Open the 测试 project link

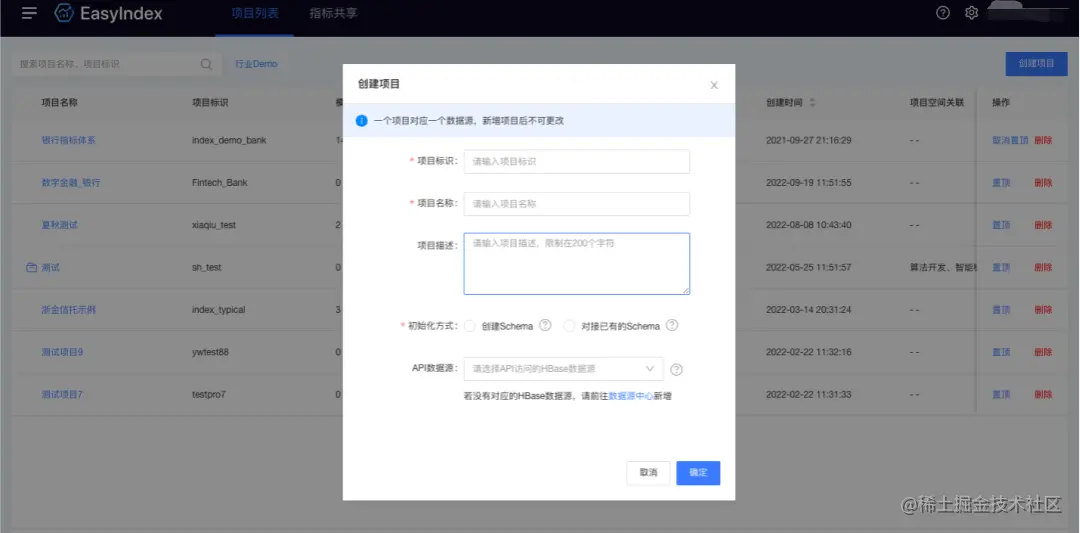click(x=50, y=267)
